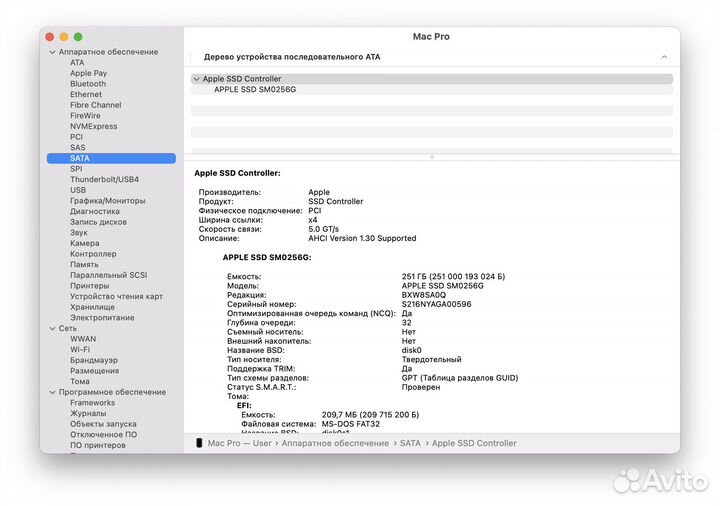Select ПО принтеров in the sidebar

(x=98, y=445)
